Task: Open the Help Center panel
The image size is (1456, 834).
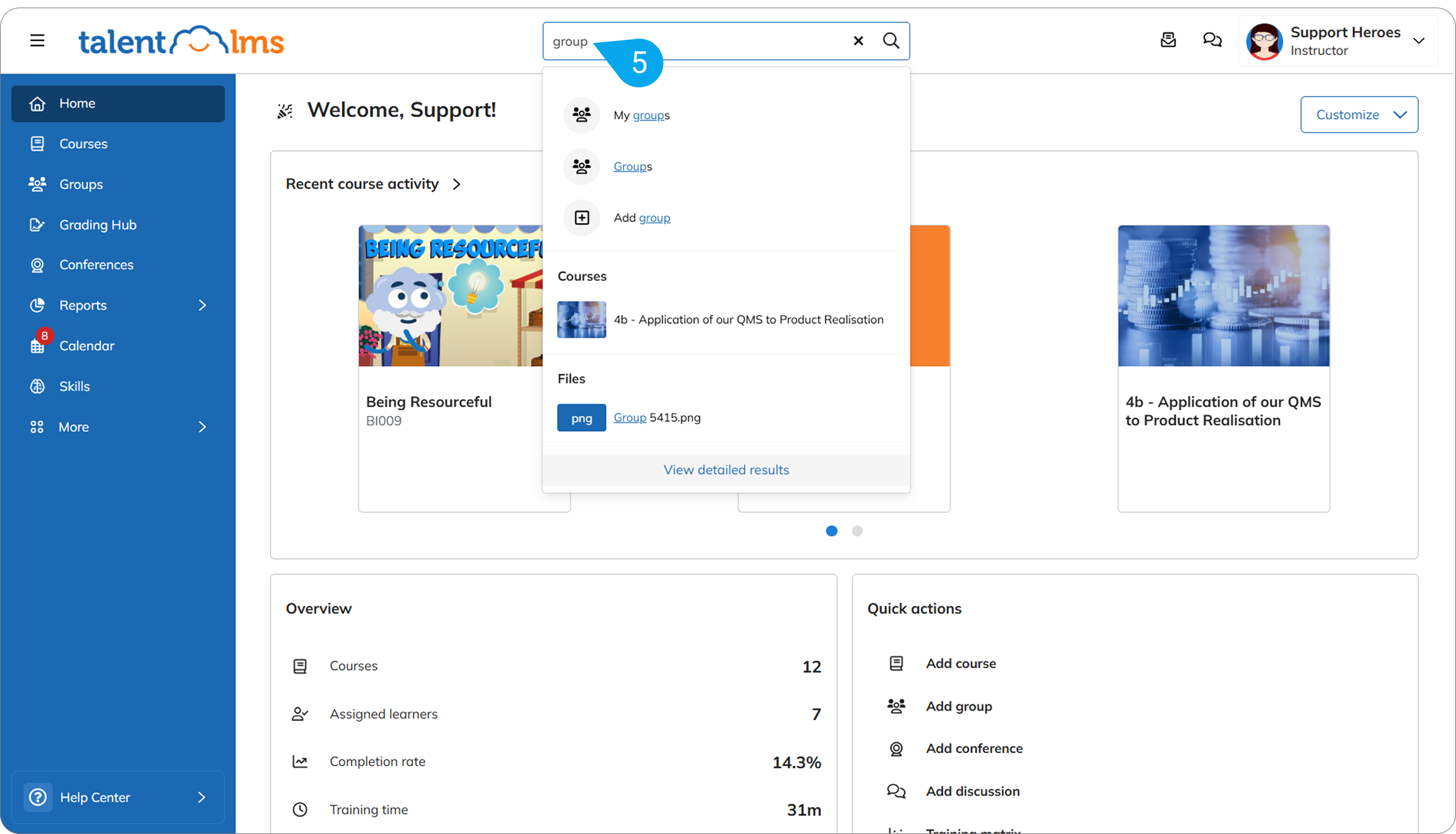Action: (x=118, y=797)
